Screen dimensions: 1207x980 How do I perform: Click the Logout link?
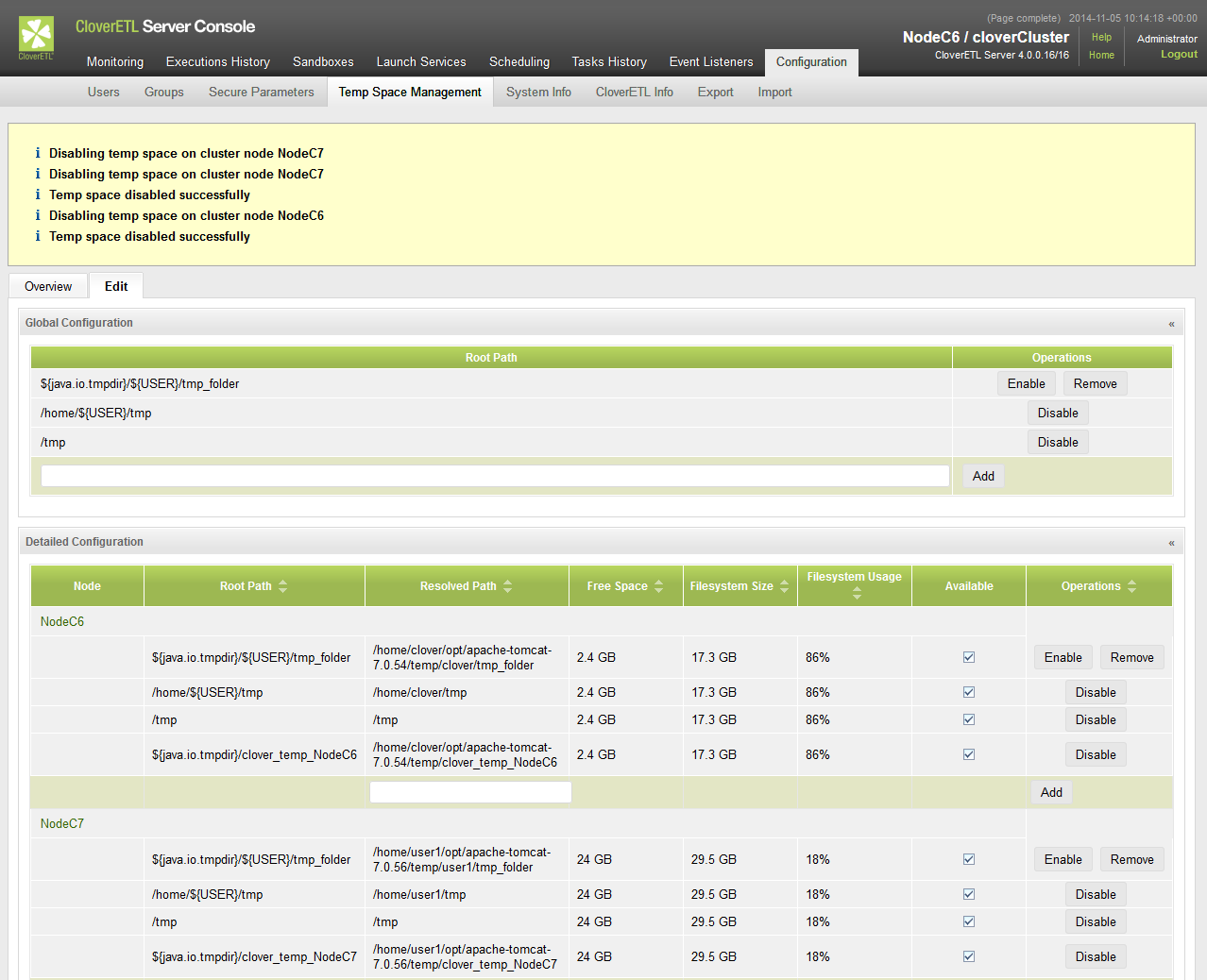point(1179,55)
